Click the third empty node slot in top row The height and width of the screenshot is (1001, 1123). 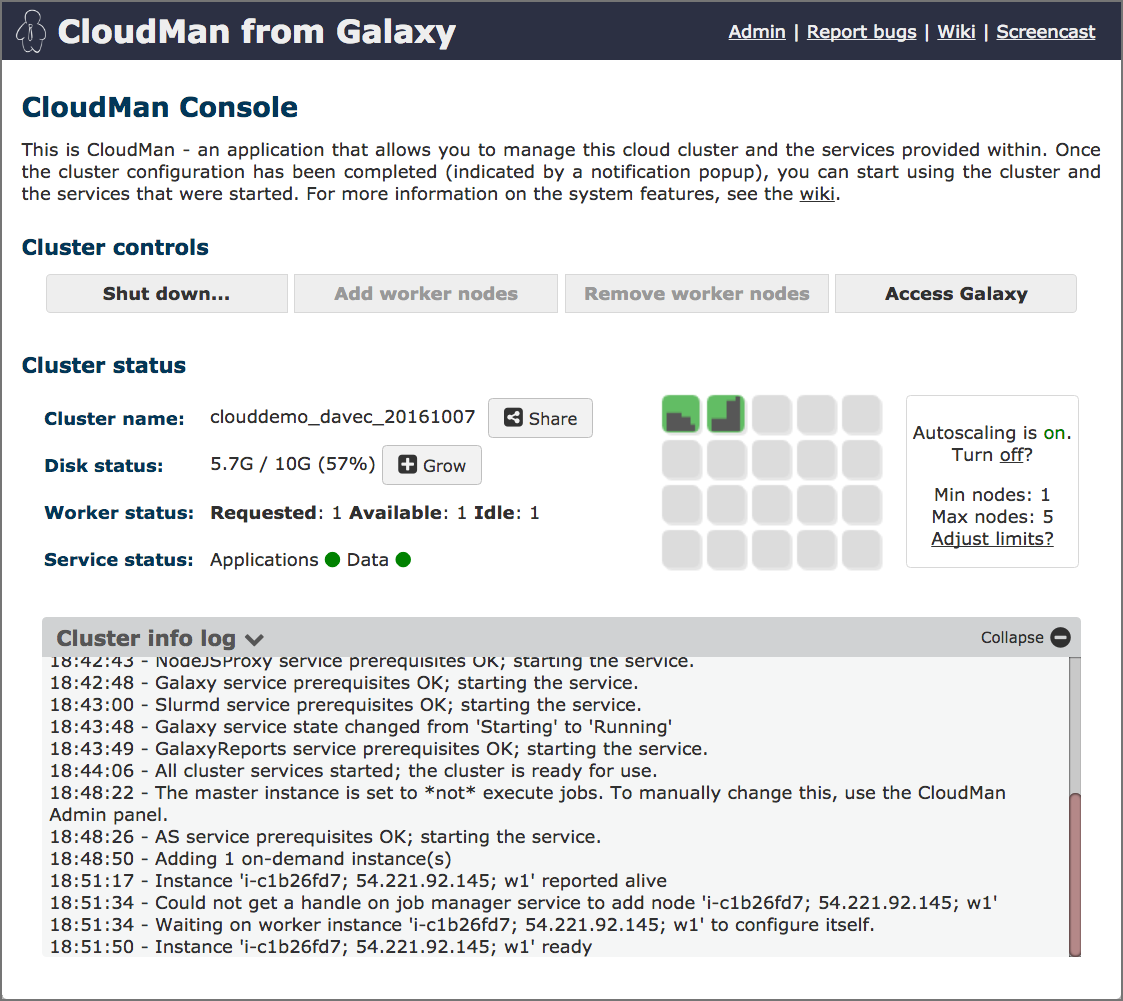click(862, 414)
